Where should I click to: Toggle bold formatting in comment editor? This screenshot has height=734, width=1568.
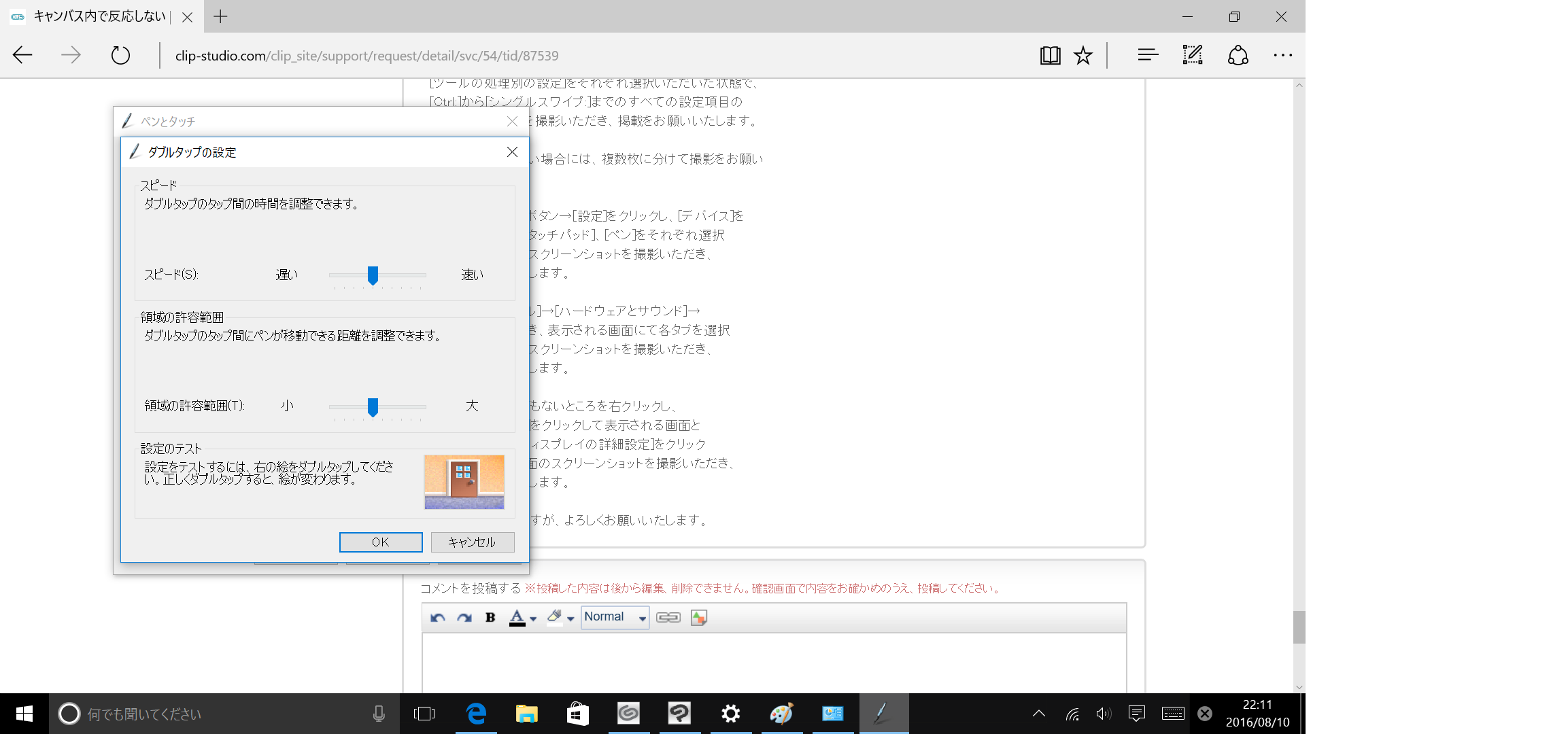[x=490, y=617]
